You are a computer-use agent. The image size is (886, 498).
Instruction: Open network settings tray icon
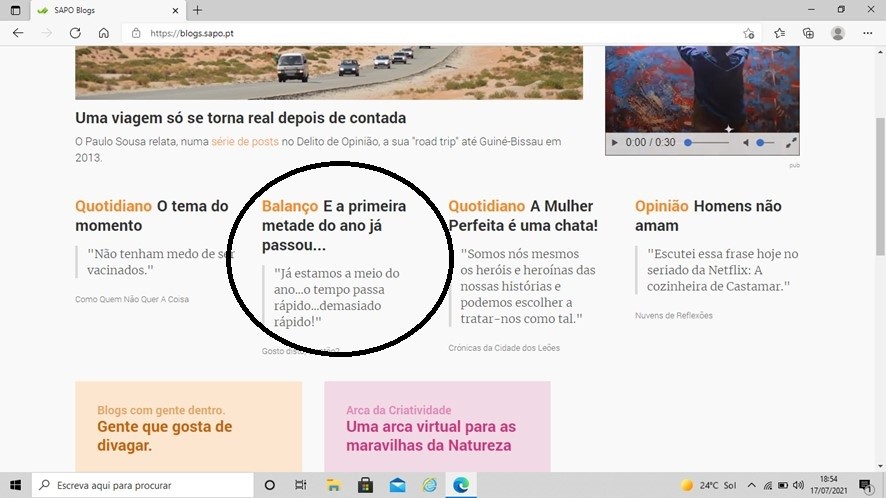(x=768, y=485)
